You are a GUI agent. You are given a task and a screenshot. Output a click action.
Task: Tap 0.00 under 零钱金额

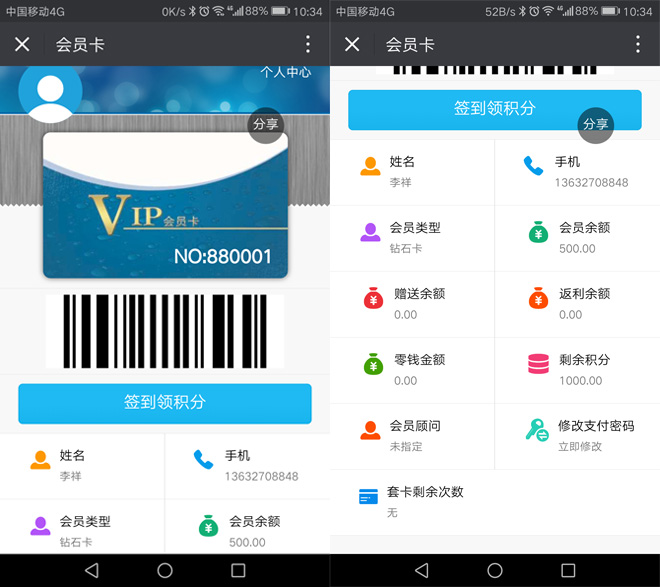point(406,381)
